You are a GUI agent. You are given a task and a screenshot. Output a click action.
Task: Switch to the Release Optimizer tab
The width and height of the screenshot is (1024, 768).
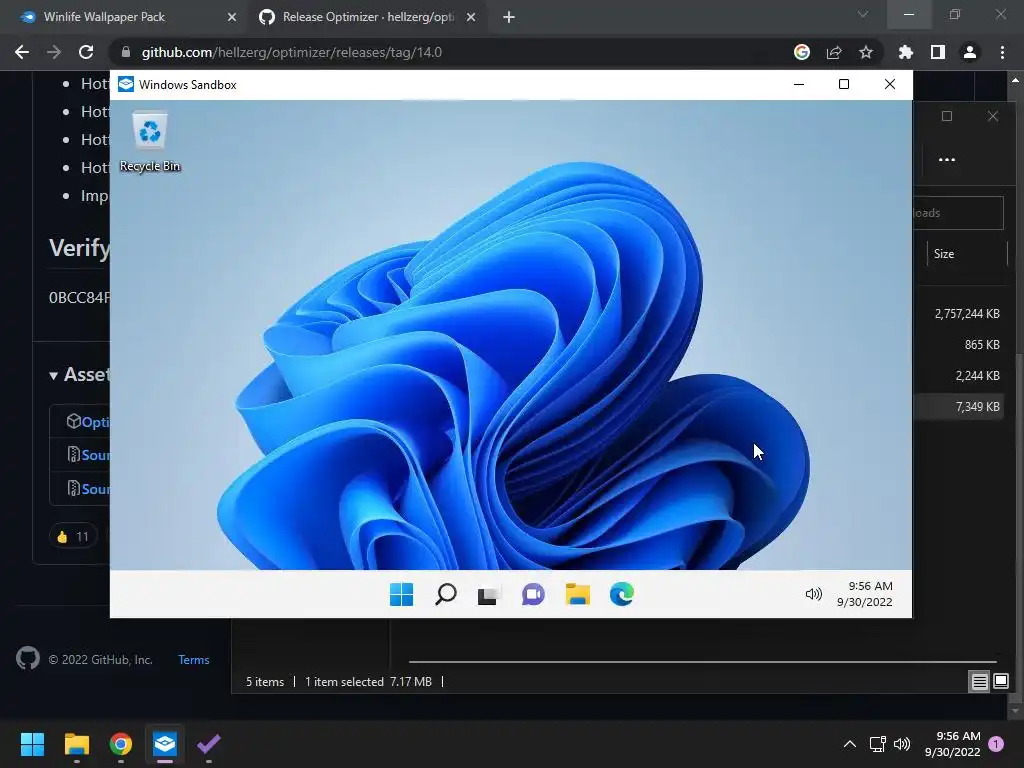pyautogui.click(x=366, y=17)
